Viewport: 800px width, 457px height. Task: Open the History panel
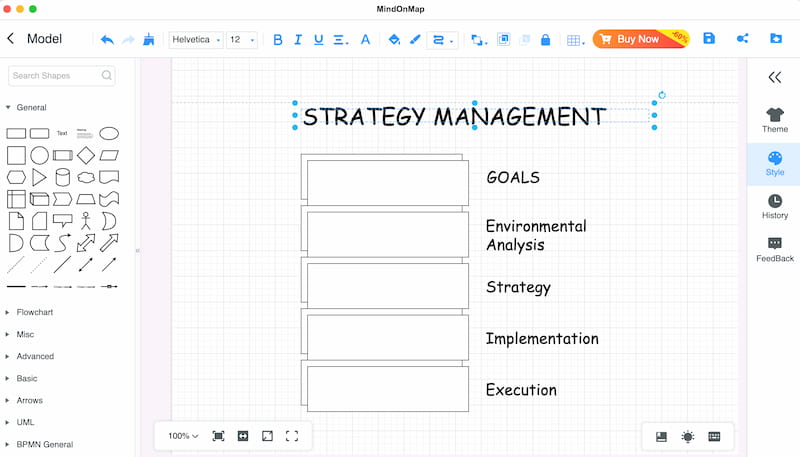tap(774, 207)
